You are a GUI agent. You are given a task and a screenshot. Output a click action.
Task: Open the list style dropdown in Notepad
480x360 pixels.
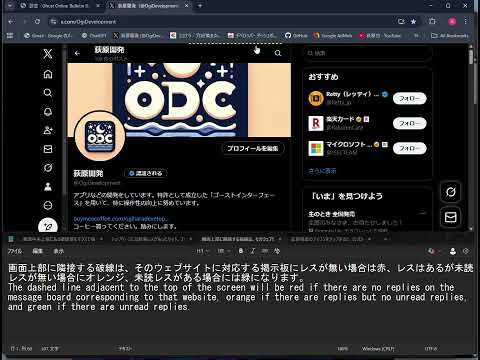(223, 251)
